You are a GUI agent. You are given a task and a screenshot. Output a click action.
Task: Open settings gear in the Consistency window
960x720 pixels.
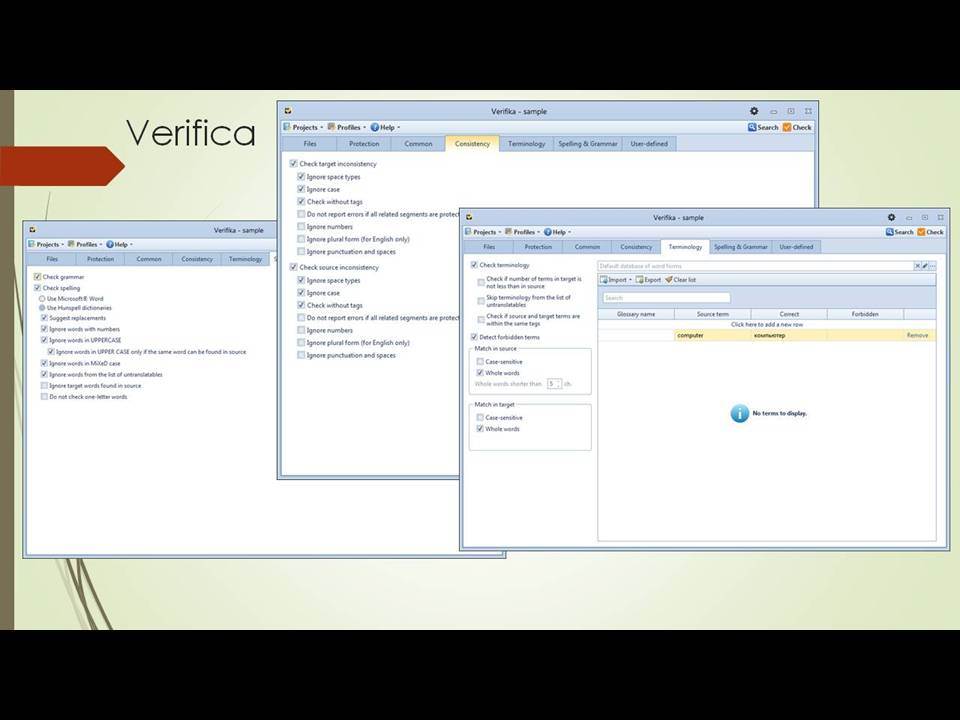754,111
